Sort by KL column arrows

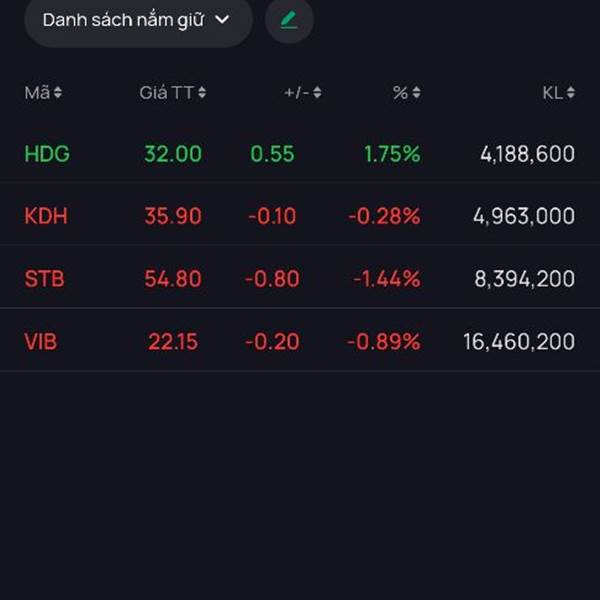click(x=571, y=93)
